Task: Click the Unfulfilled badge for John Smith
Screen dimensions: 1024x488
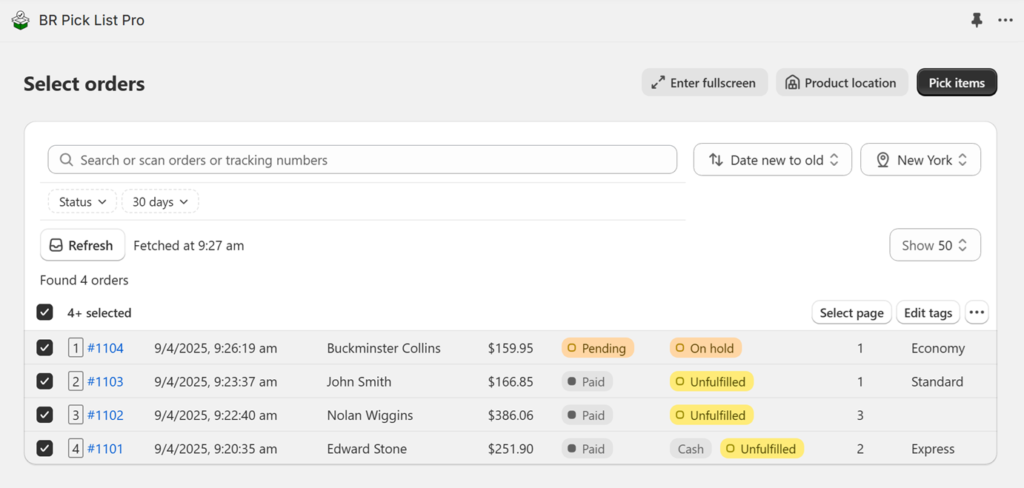Action: (711, 382)
